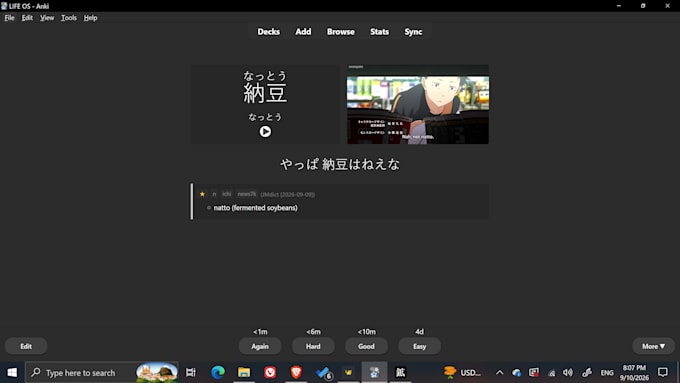Open File Explorer from the taskbar
680x383 pixels.
click(x=244, y=372)
